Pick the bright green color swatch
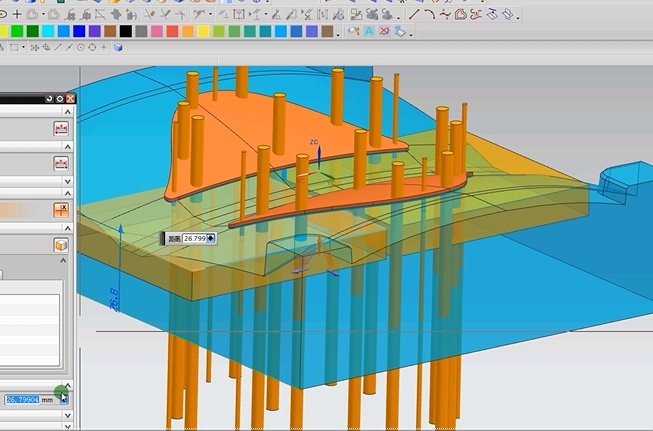 (x=17, y=31)
